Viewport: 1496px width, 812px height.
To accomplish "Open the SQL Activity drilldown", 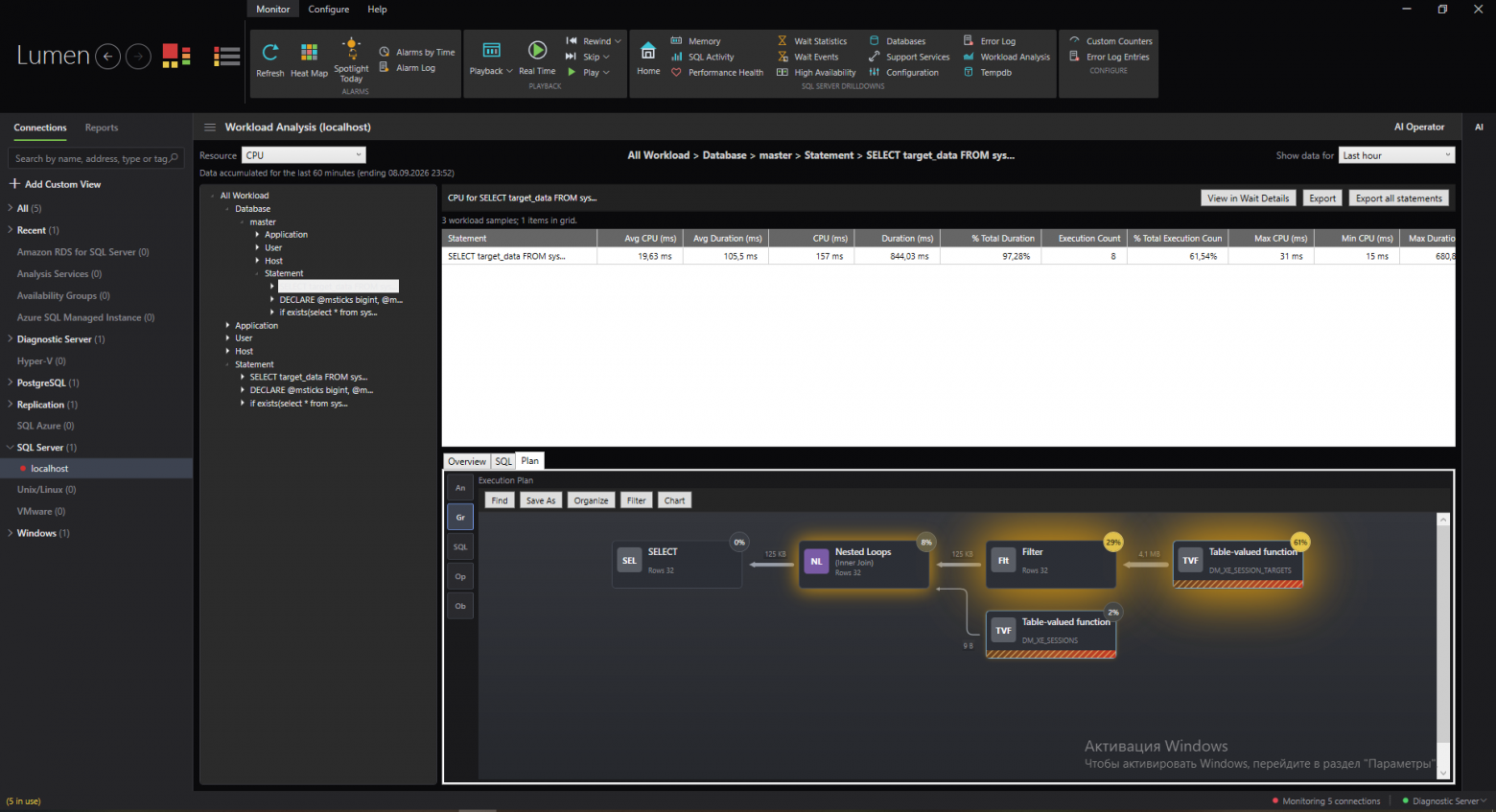I will [x=703, y=57].
